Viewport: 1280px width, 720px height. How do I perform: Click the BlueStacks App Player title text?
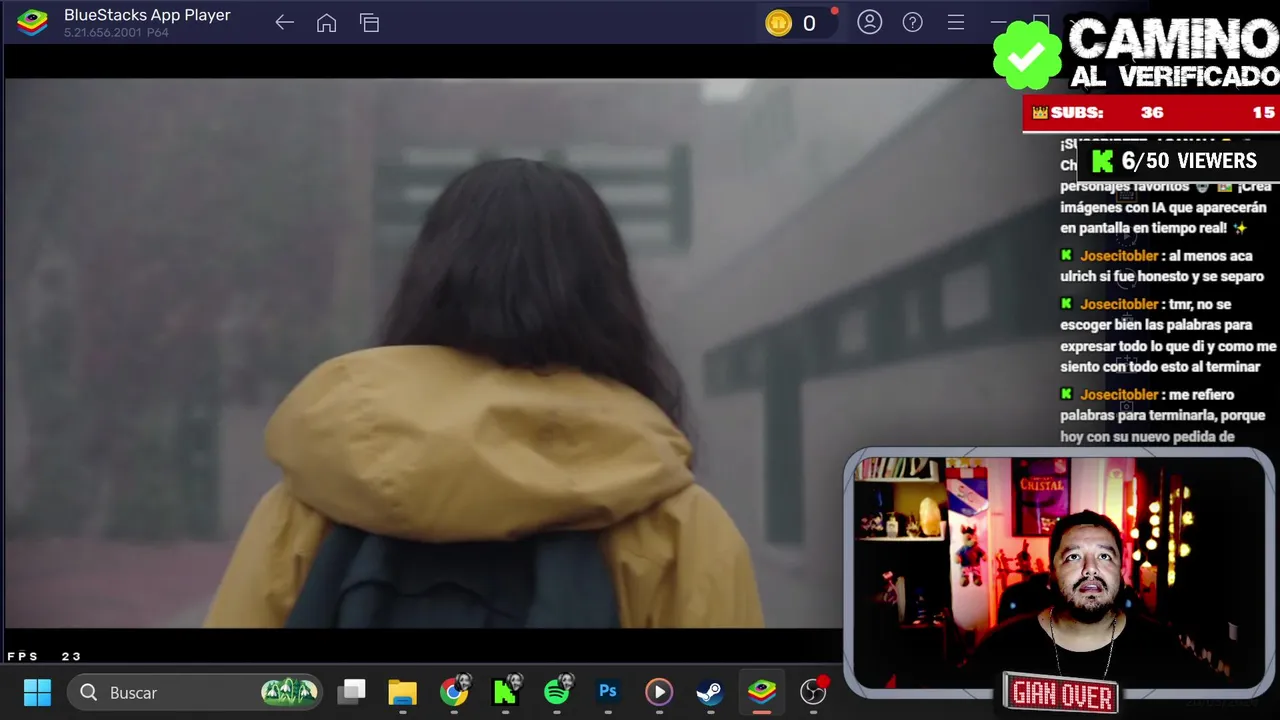(147, 15)
